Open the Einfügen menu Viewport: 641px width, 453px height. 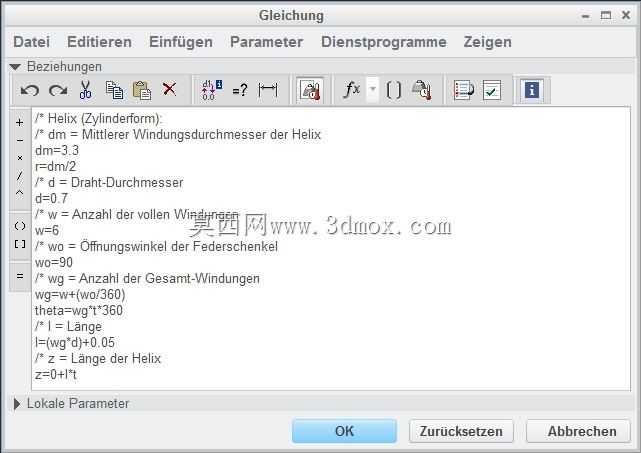(181, 42)
